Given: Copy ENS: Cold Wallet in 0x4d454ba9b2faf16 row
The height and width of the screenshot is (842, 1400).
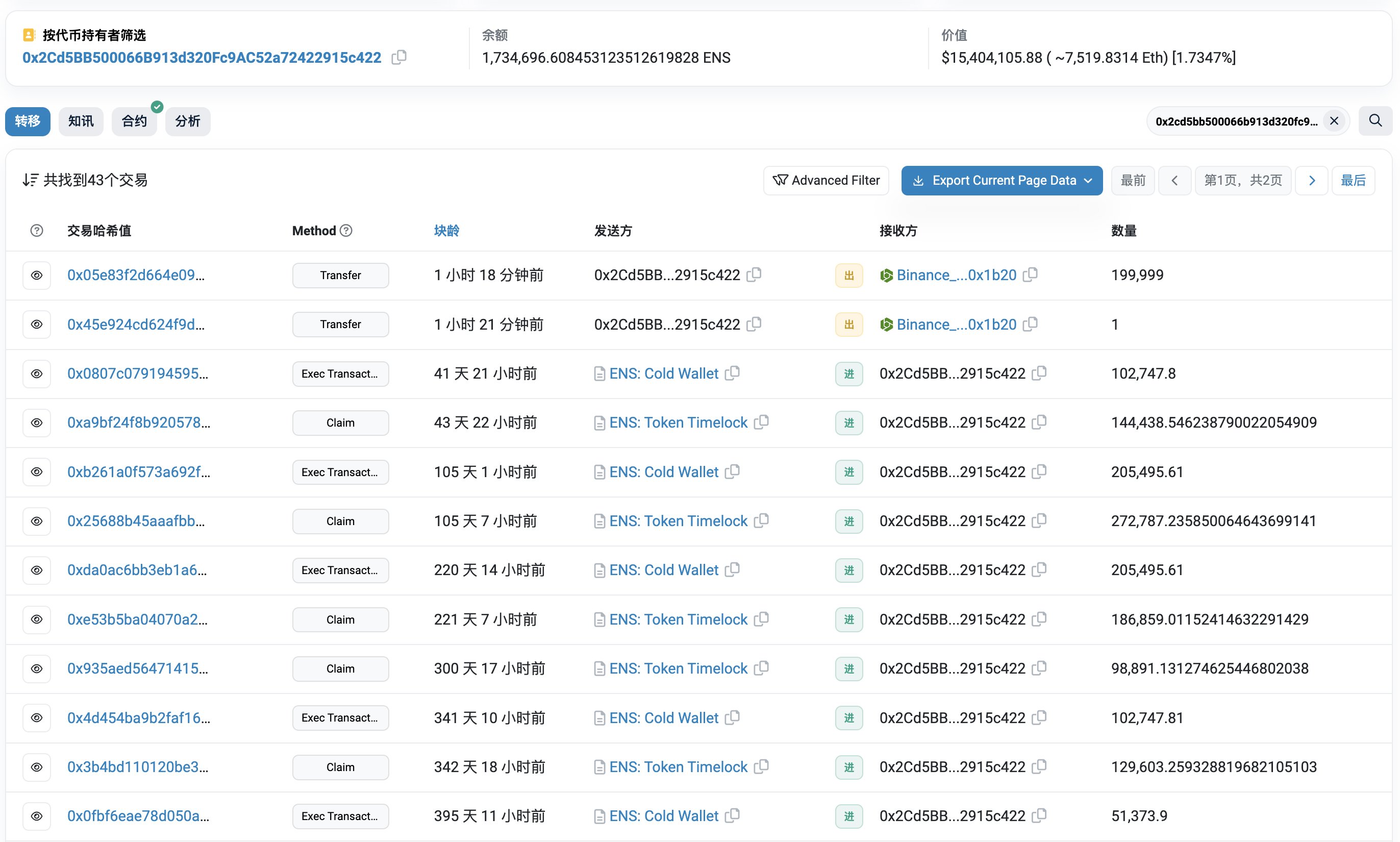Looking at the screenshot, I should (732, 718).
